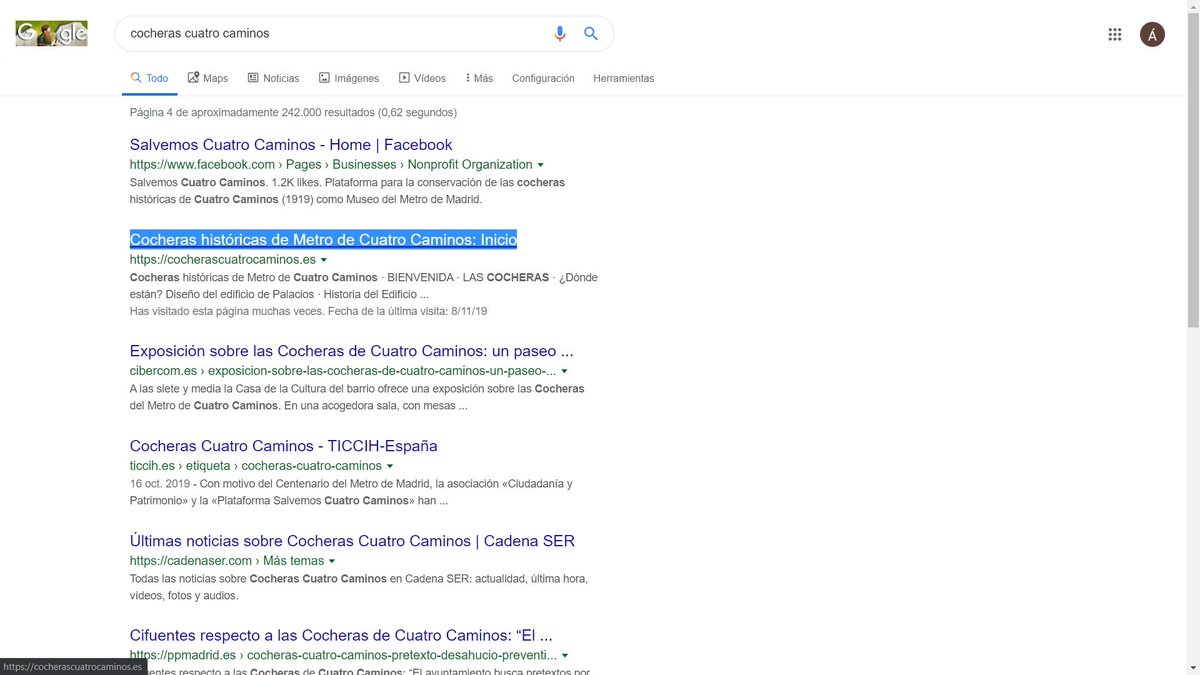Open the Más options menu
Viewport: 1200px width, 675px height.
pos(479,78)
